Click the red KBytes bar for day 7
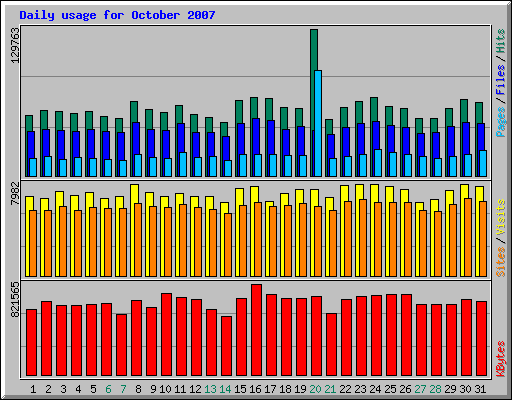Viewport: 512px width, 400px height. pos(121,345)
